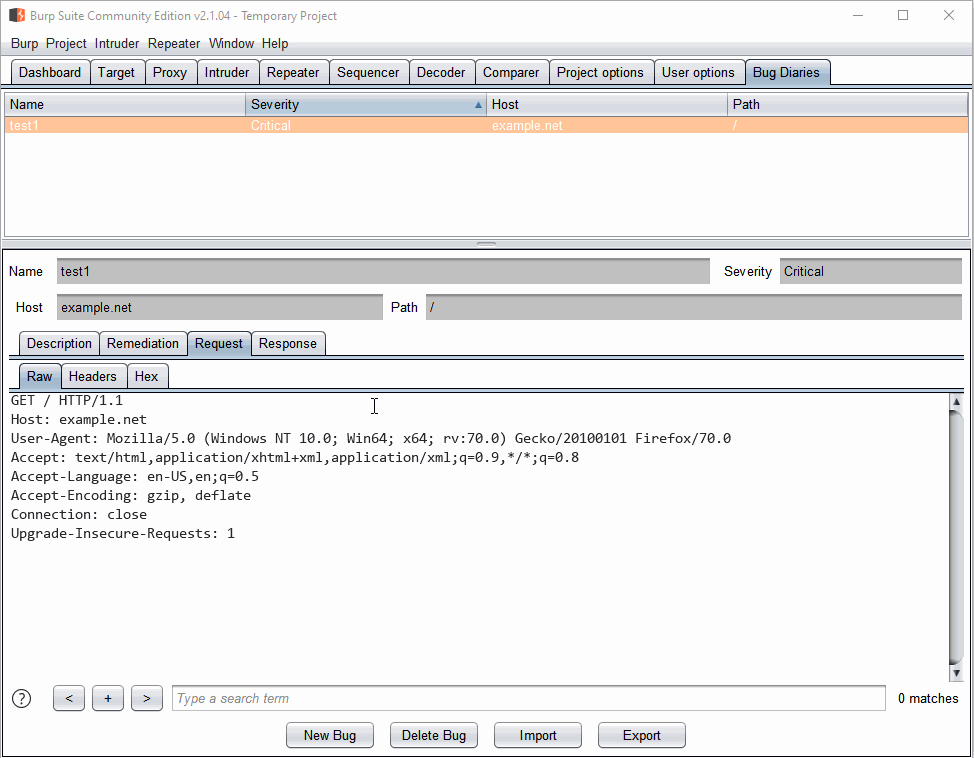Click the GET / HTTP/1.1 line
Viewport: 974px width, 758px height.
coord(67,401)
